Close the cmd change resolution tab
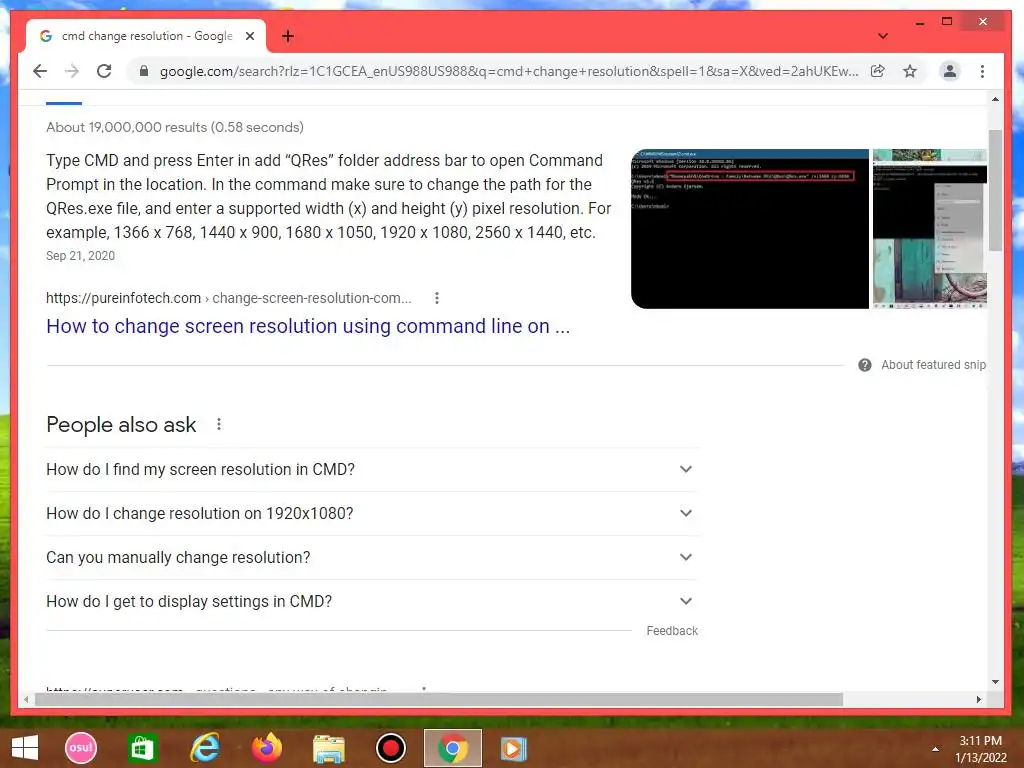The height and width of the screenshot is (768, 1024). point(249,36)
